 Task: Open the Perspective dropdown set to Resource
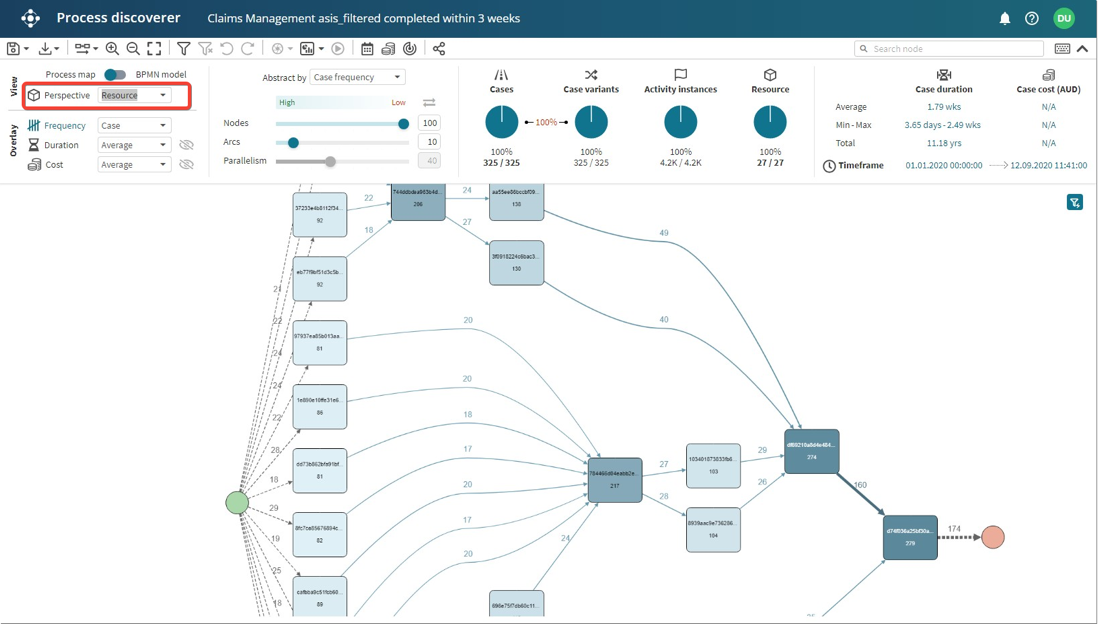(134, 95)
